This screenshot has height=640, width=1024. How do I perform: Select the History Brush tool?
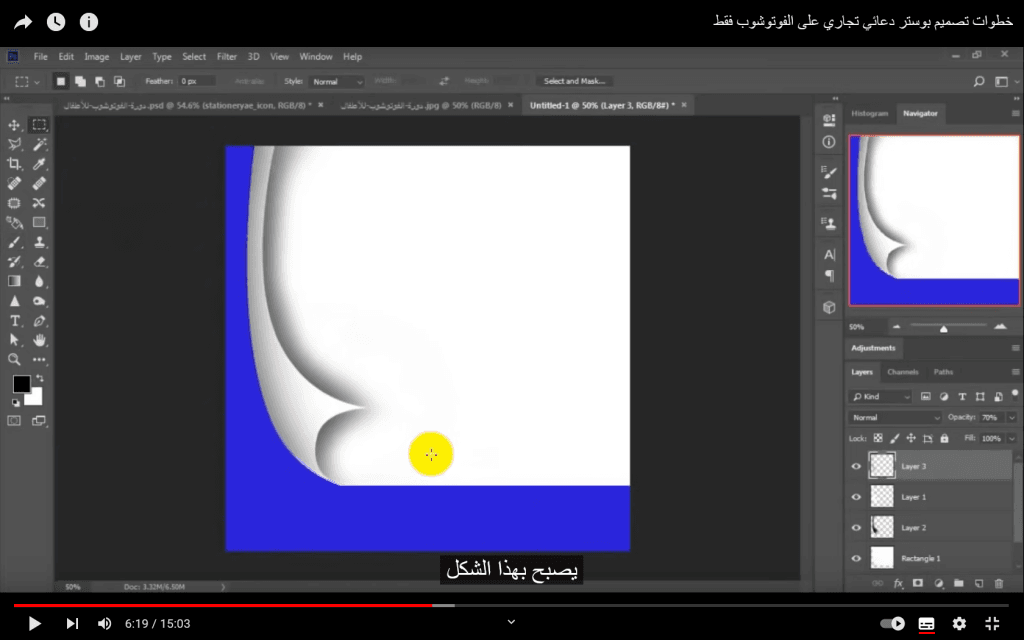[x=14, y=262]
